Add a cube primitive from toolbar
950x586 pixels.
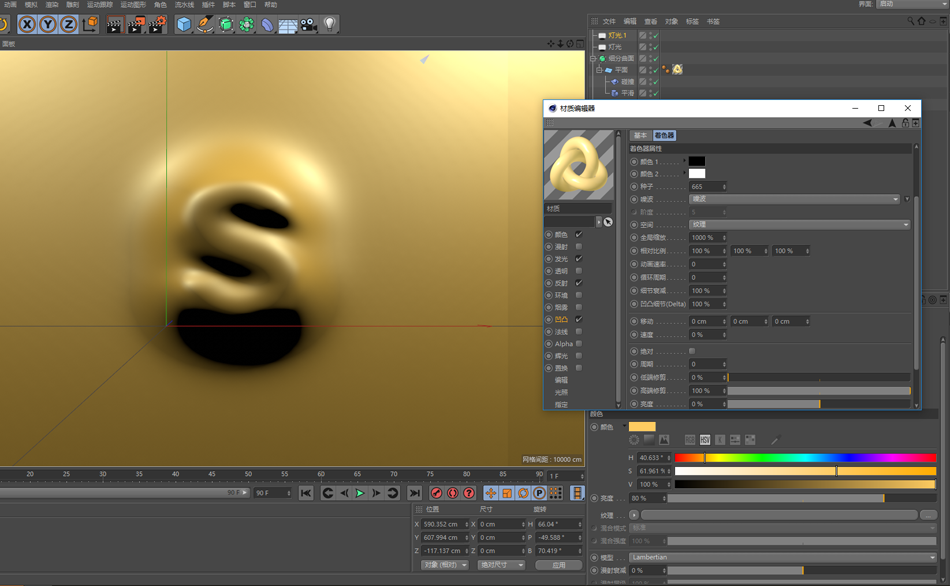point(184,24)
